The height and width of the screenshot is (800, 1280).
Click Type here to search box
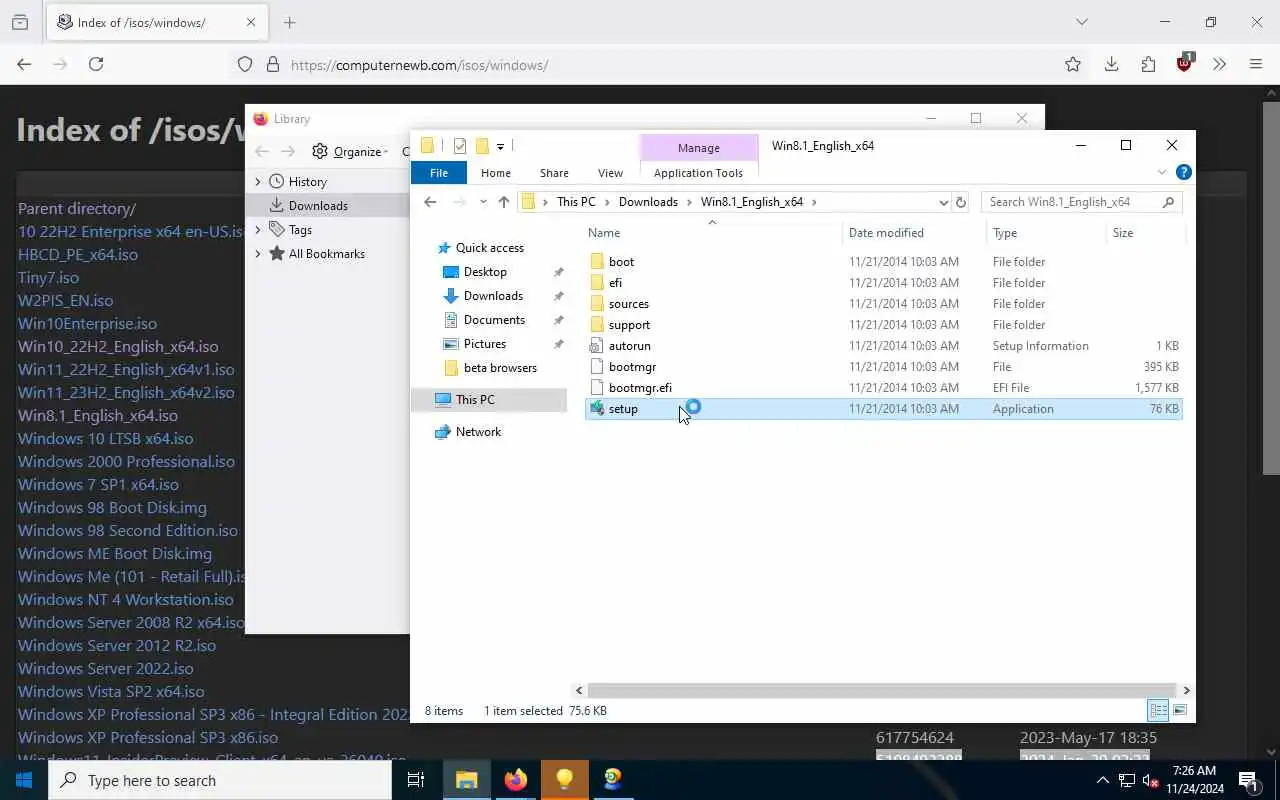tap(220, 780)
